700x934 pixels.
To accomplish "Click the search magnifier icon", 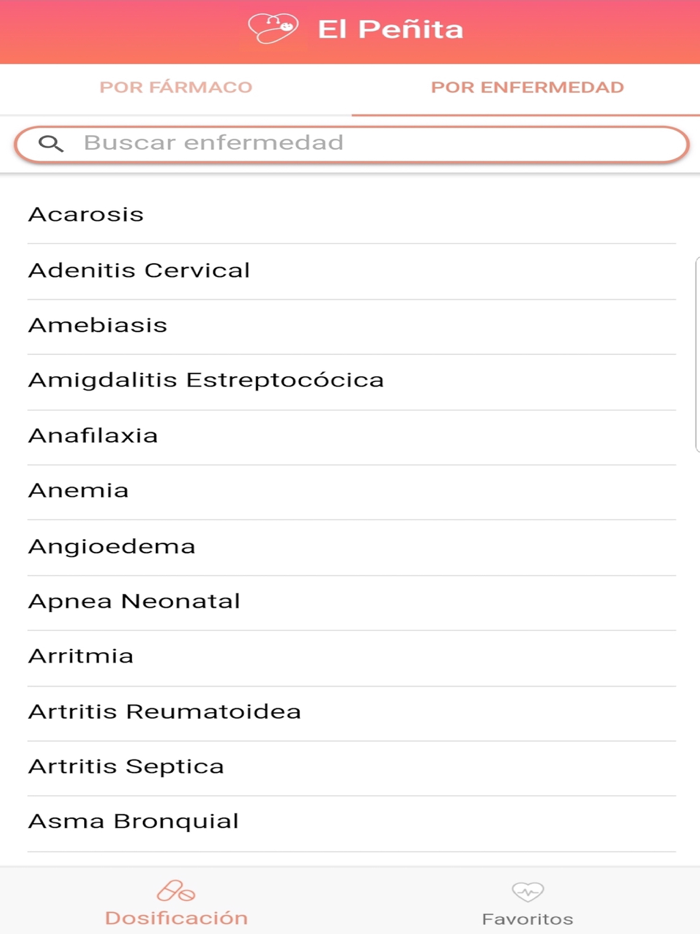I will click(x=52, y=143).
